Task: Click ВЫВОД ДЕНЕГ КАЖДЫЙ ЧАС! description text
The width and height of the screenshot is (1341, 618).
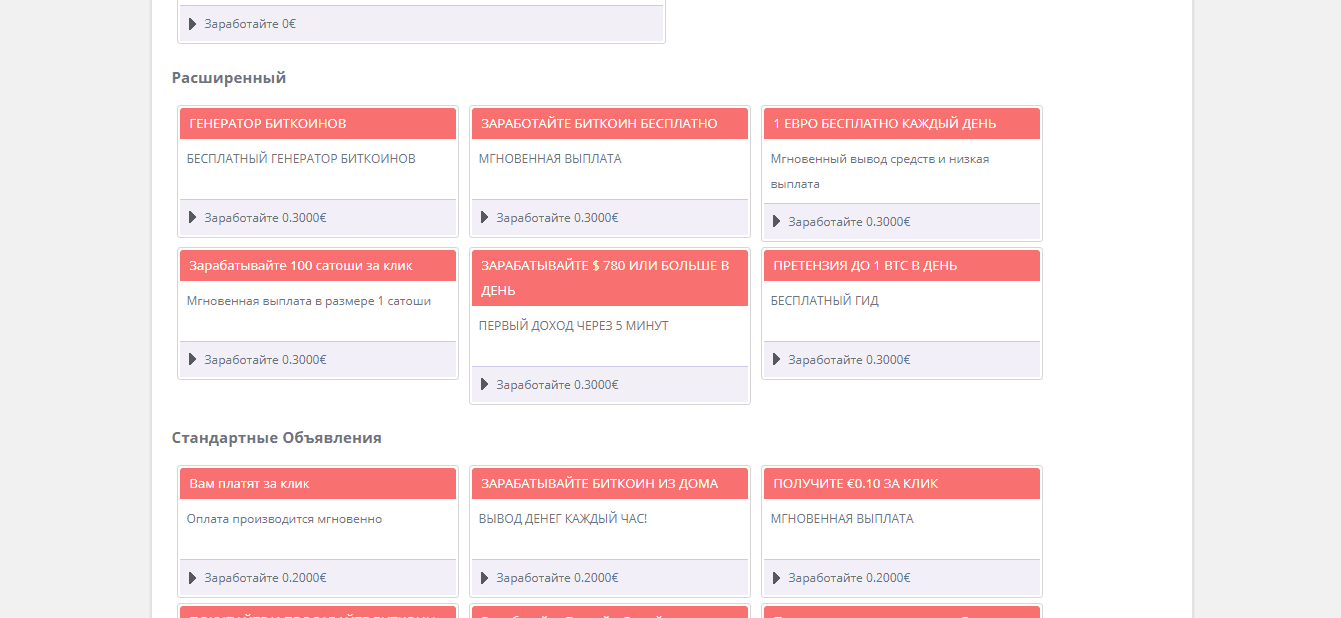Action: point(563,519)
